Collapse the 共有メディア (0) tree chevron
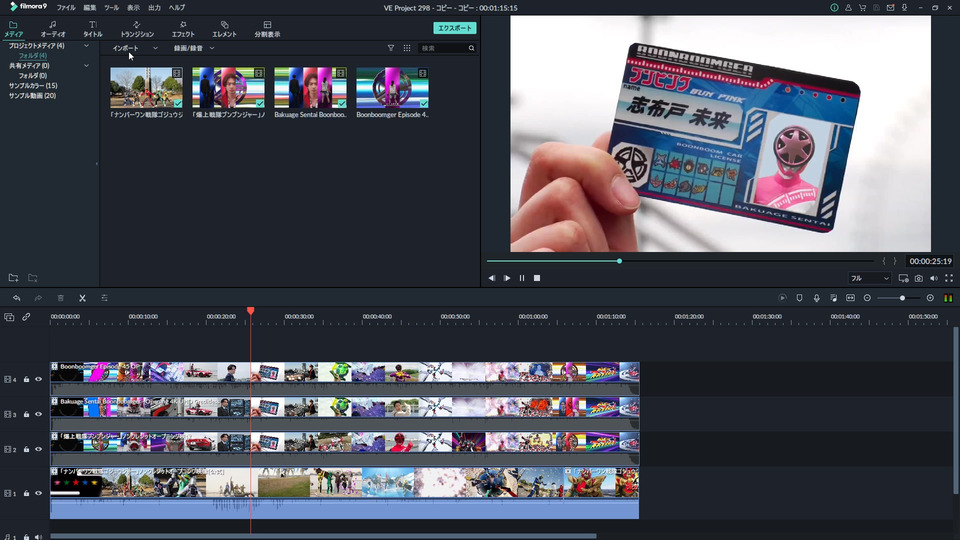Image resolution: width=960 pixels, height=540 pixels. [x=86, y=66]
